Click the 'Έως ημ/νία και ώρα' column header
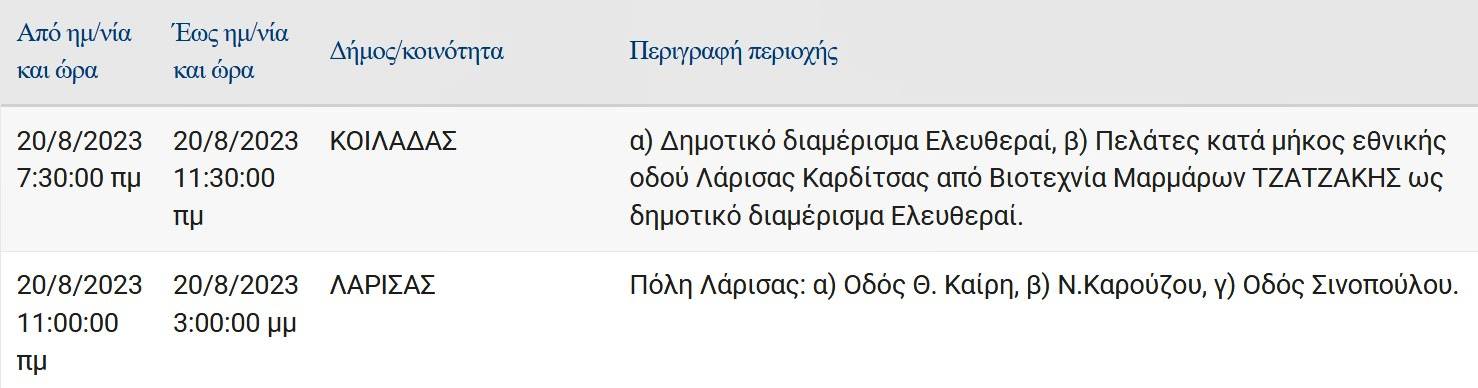Screen dimensions: 1478x388 (231, 52)
